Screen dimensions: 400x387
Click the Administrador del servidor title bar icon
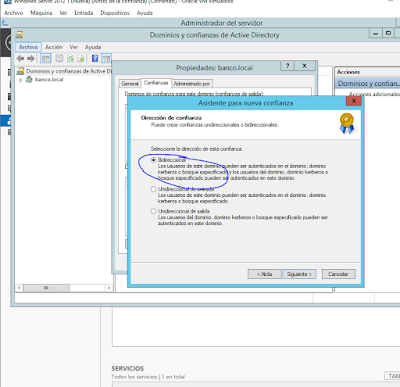click(5, 23)
